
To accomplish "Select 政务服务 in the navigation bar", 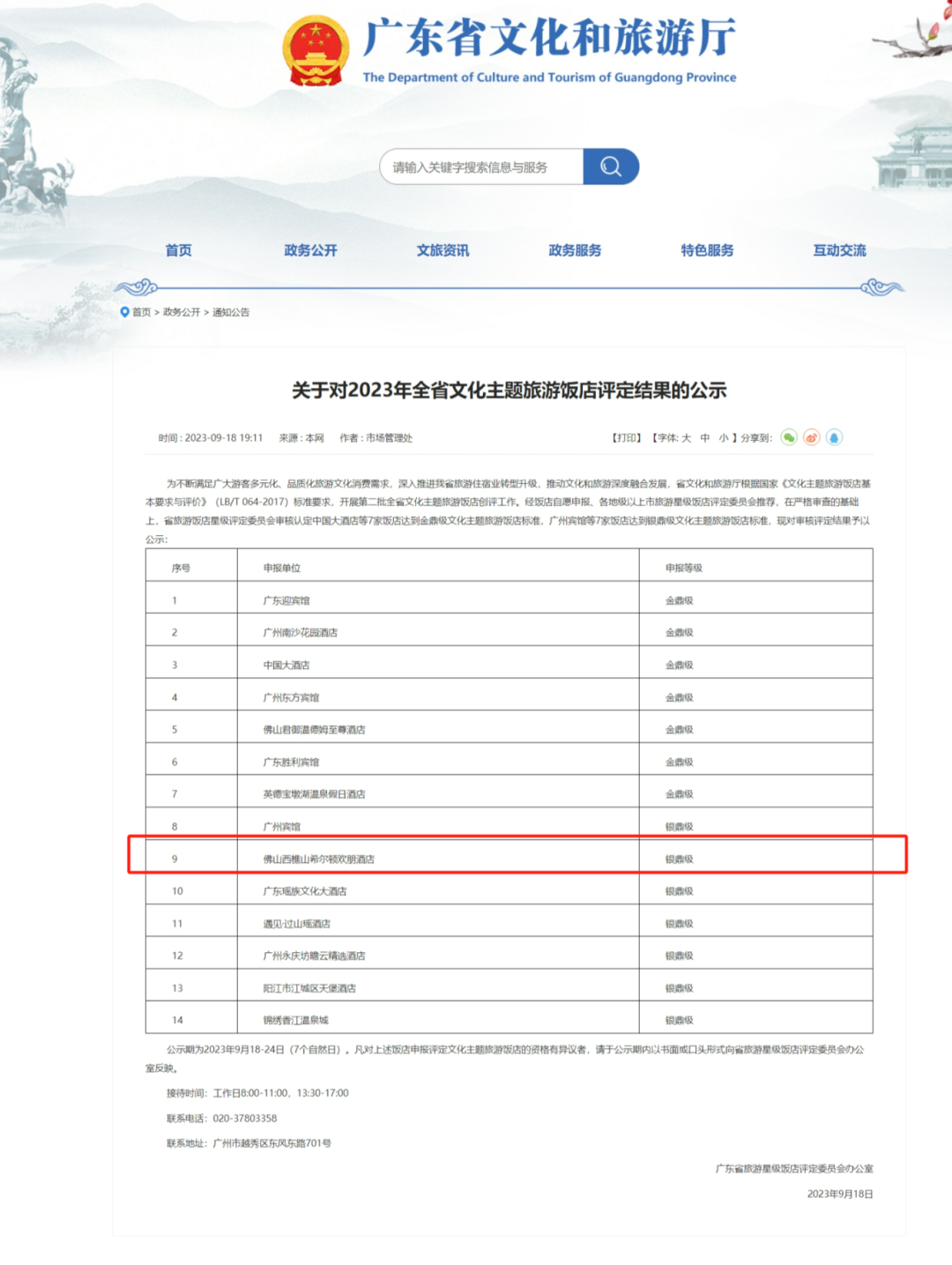I will click(x=575, y=250).
